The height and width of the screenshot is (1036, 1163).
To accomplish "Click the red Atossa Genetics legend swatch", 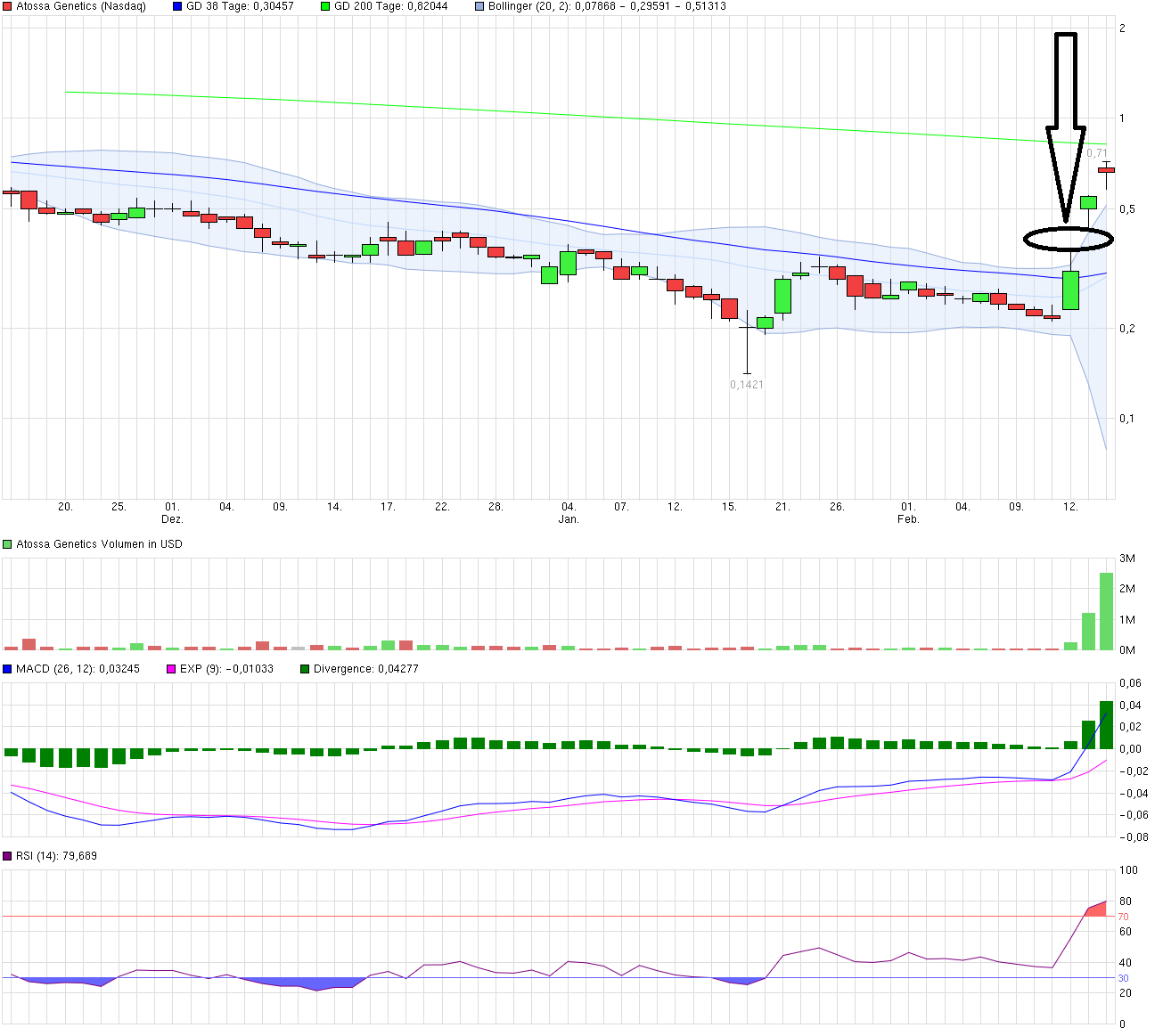I will click(8, 6).
